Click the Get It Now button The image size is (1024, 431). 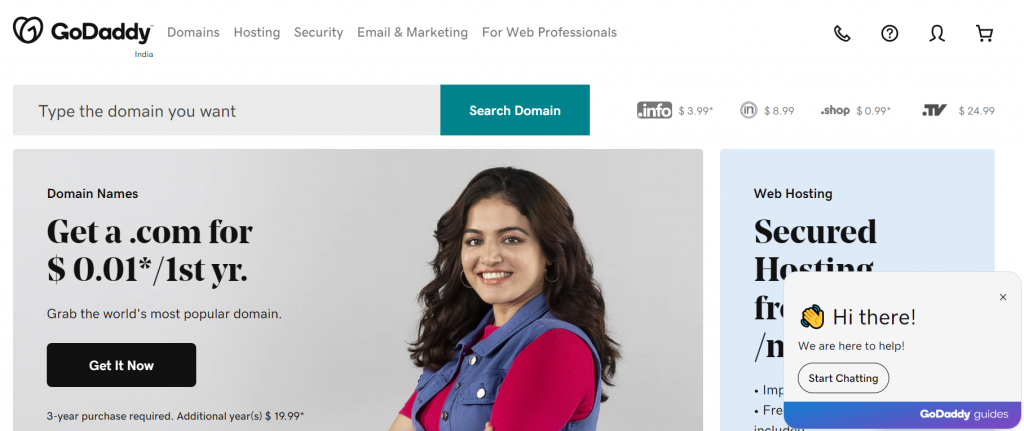tap(121, 365)
